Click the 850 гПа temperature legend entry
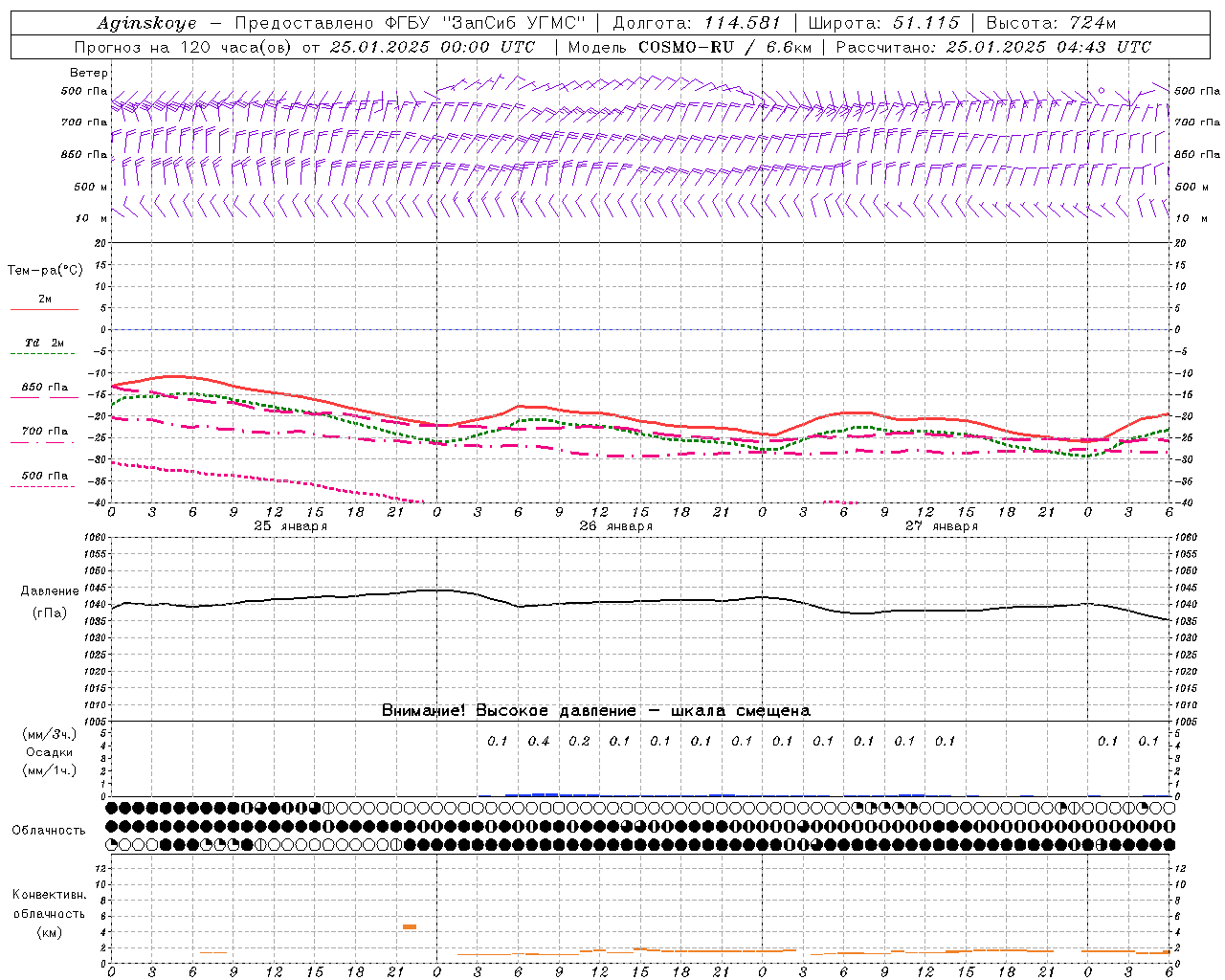This screenshot has width=1225, height=980. point(45,388)
